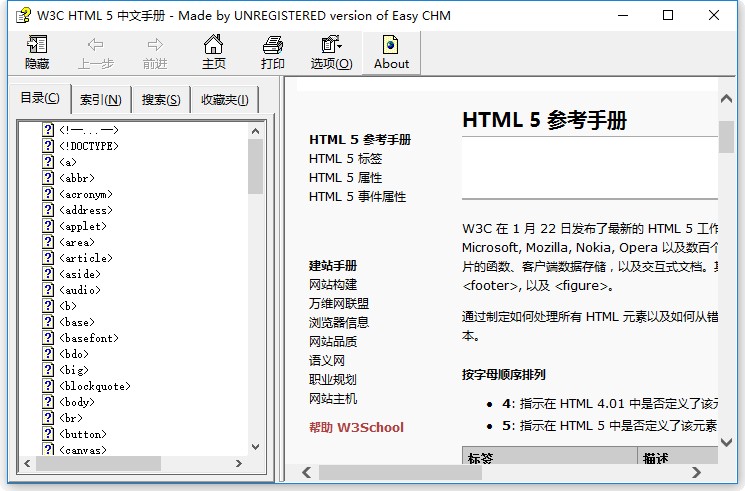Maximize the W3C HTML 5 window
745x491 pixels.
(x=668, y=15)
